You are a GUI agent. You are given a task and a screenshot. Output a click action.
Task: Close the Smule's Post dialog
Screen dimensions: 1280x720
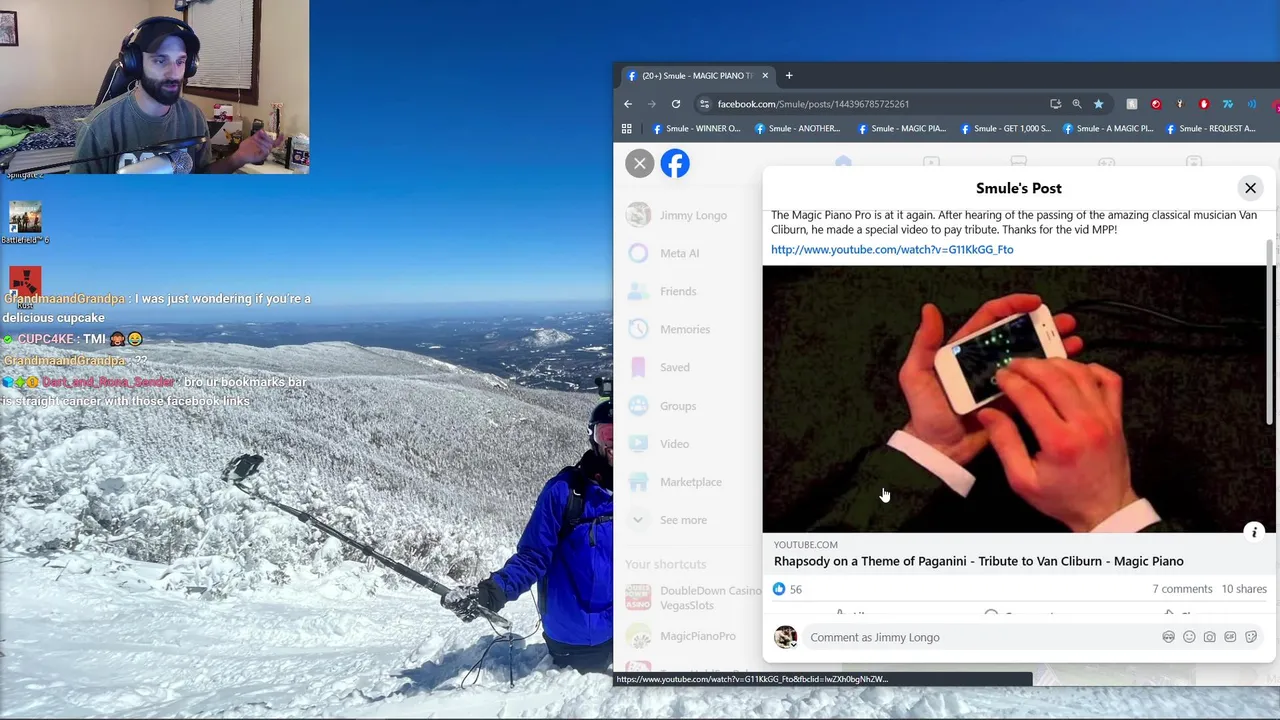(x=1250, y=188)
